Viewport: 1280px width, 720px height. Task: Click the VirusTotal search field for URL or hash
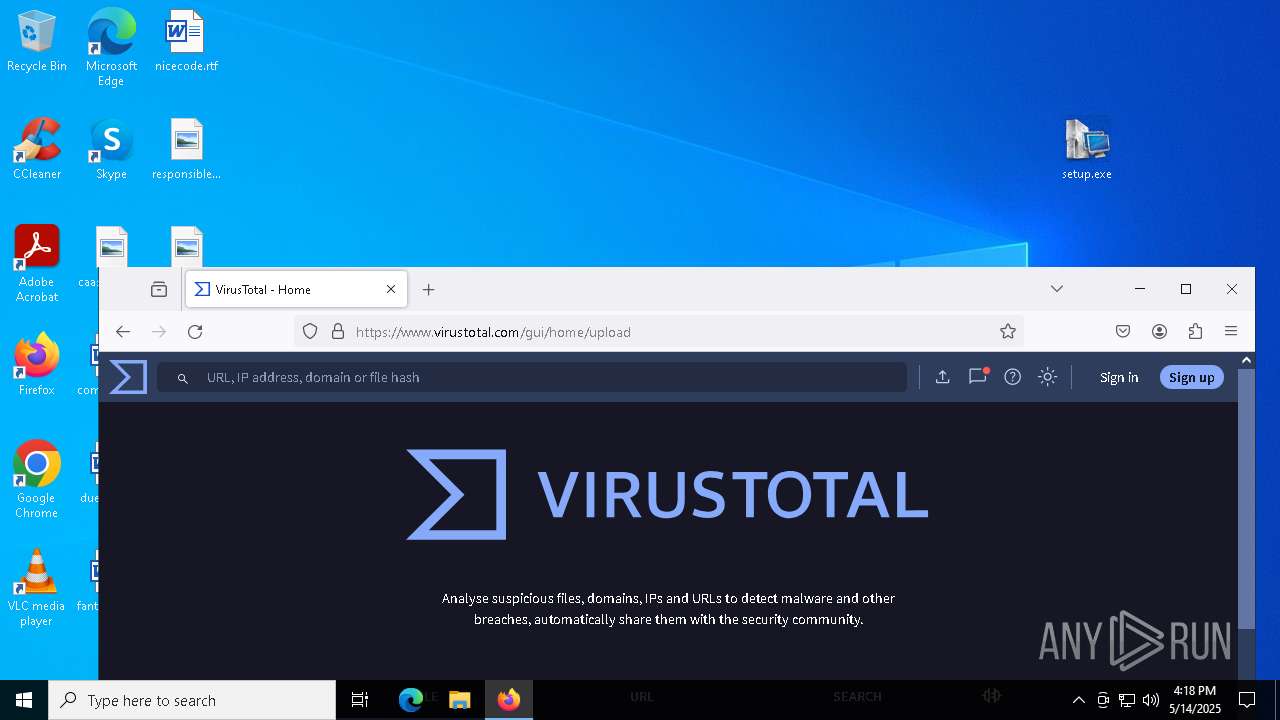click(532, 377)
